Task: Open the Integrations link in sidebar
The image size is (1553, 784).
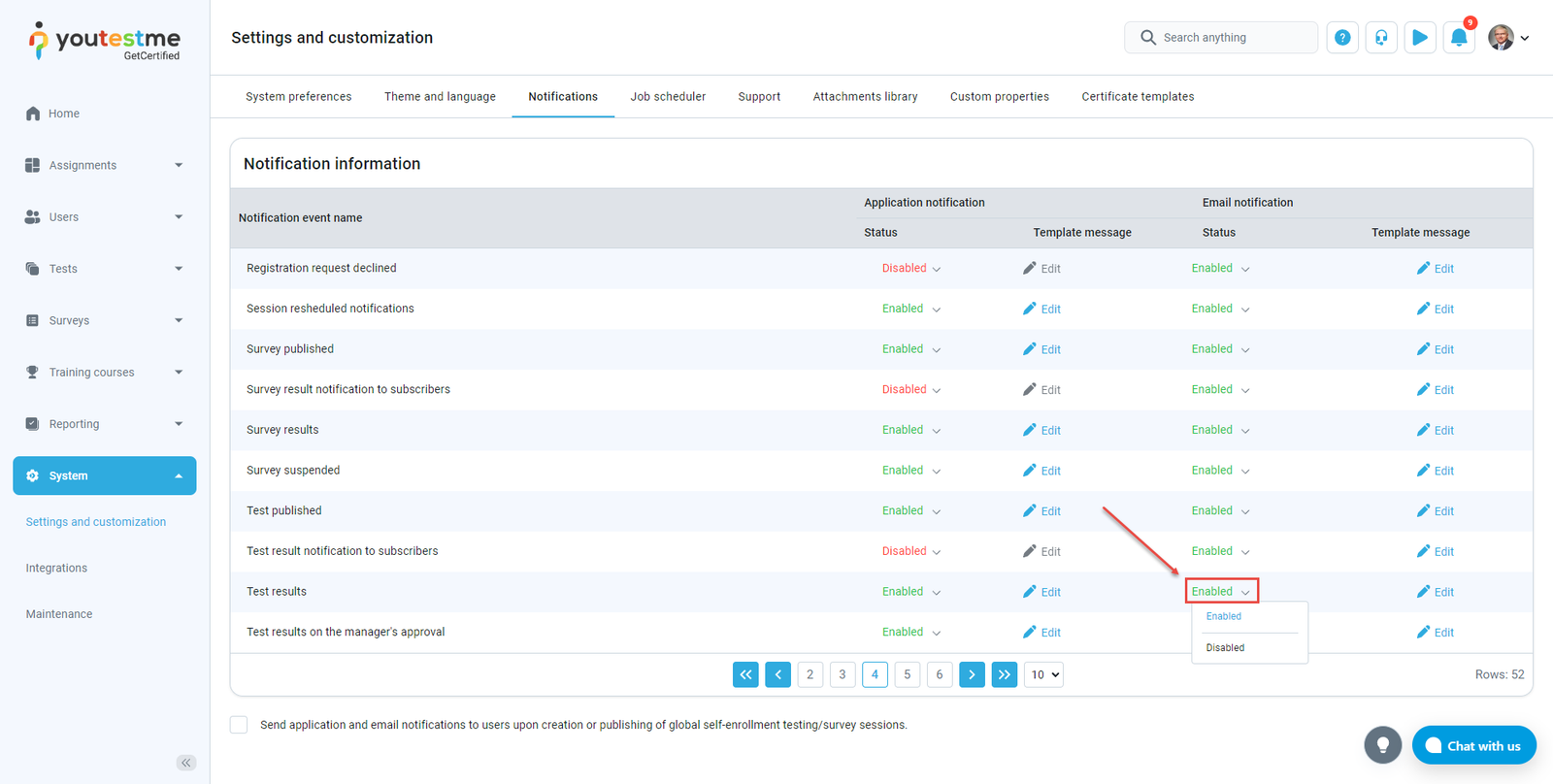Action: coord(56,569)
